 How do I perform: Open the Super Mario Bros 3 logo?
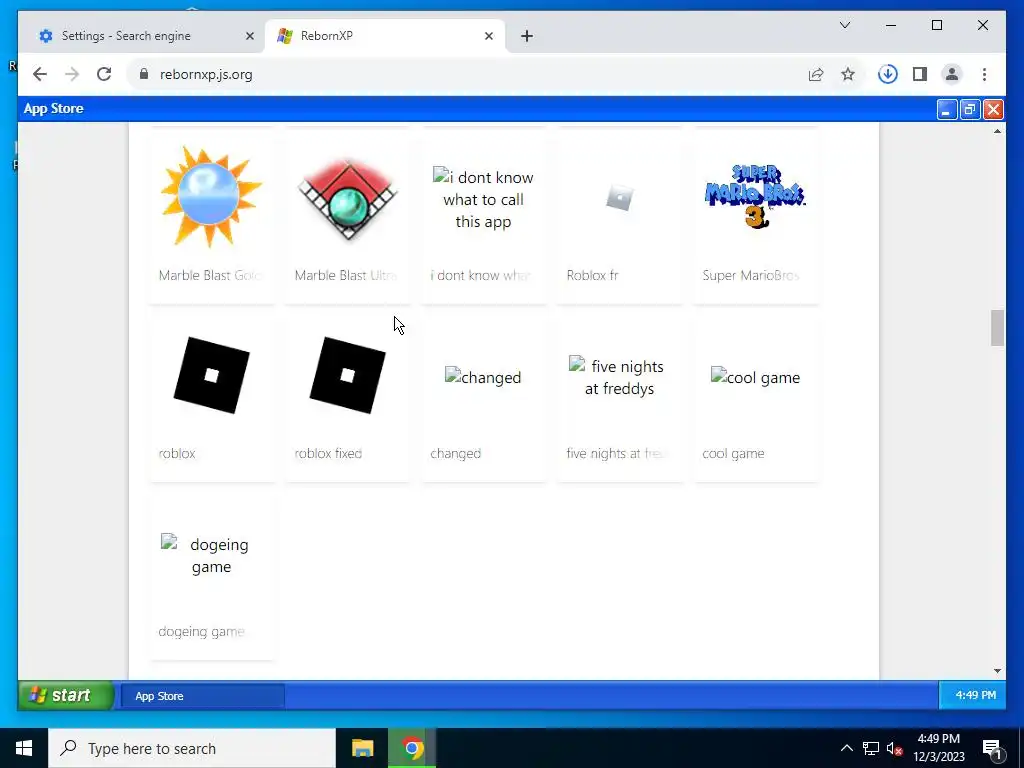(755, 197)
